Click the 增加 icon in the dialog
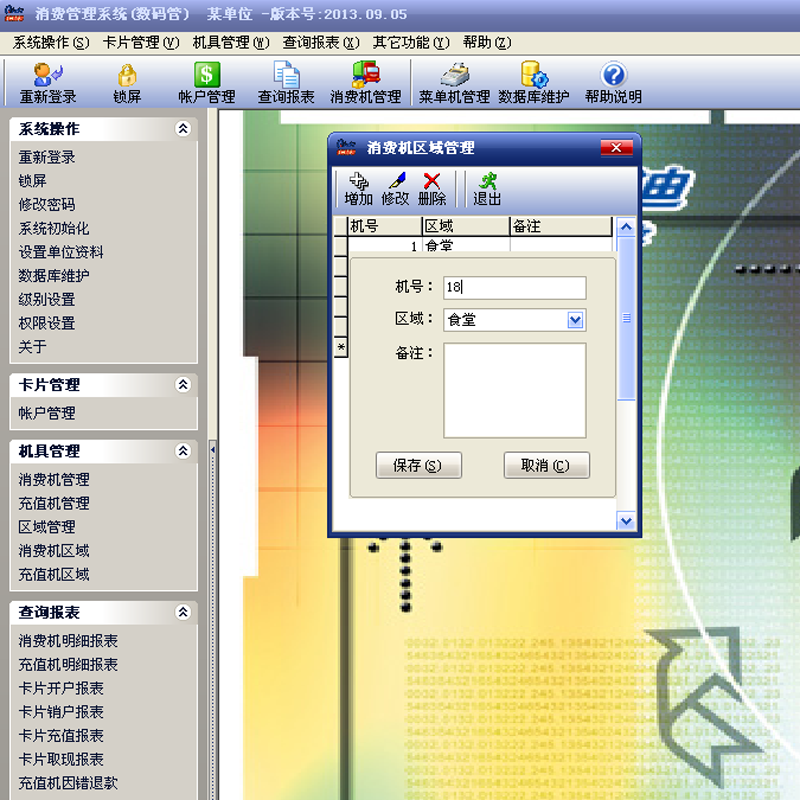This screenshot has height=800, width=800. click(358, 183)
